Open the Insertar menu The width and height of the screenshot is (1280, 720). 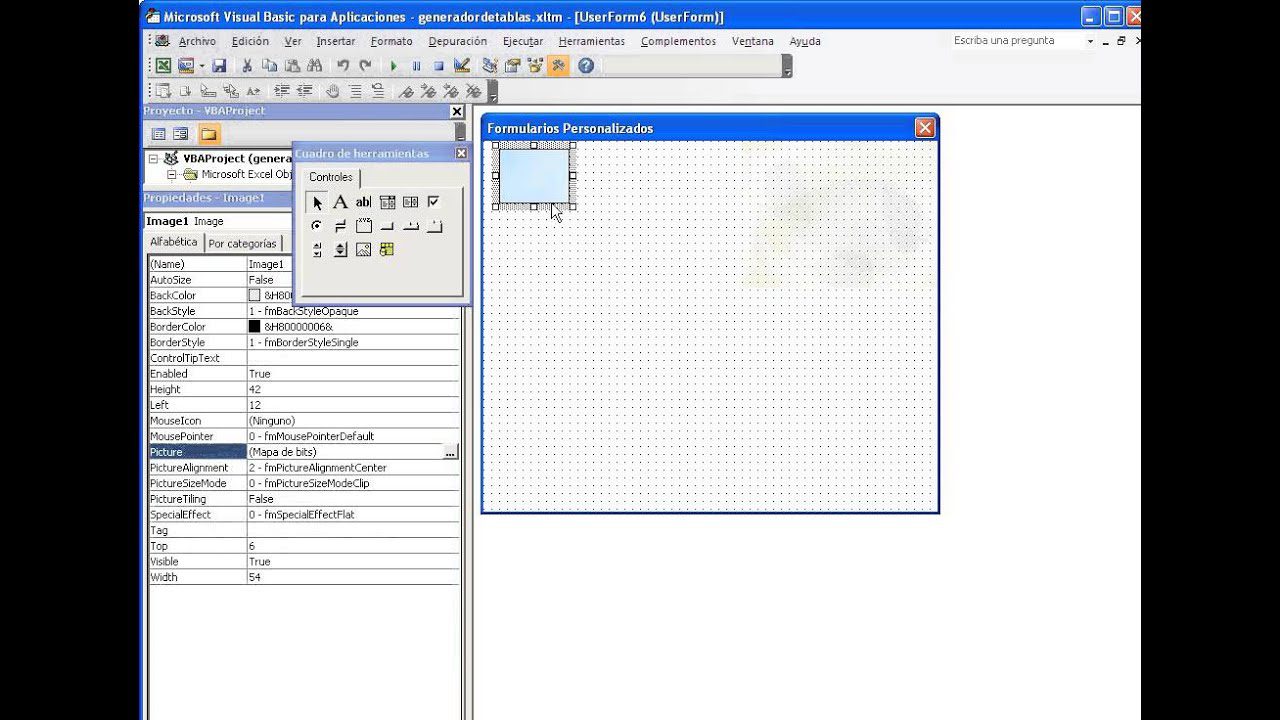pos(336,41)
